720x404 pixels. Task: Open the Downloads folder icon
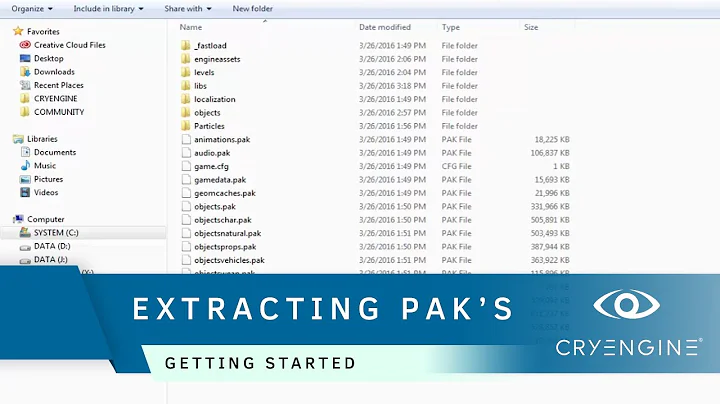point(26,72)
